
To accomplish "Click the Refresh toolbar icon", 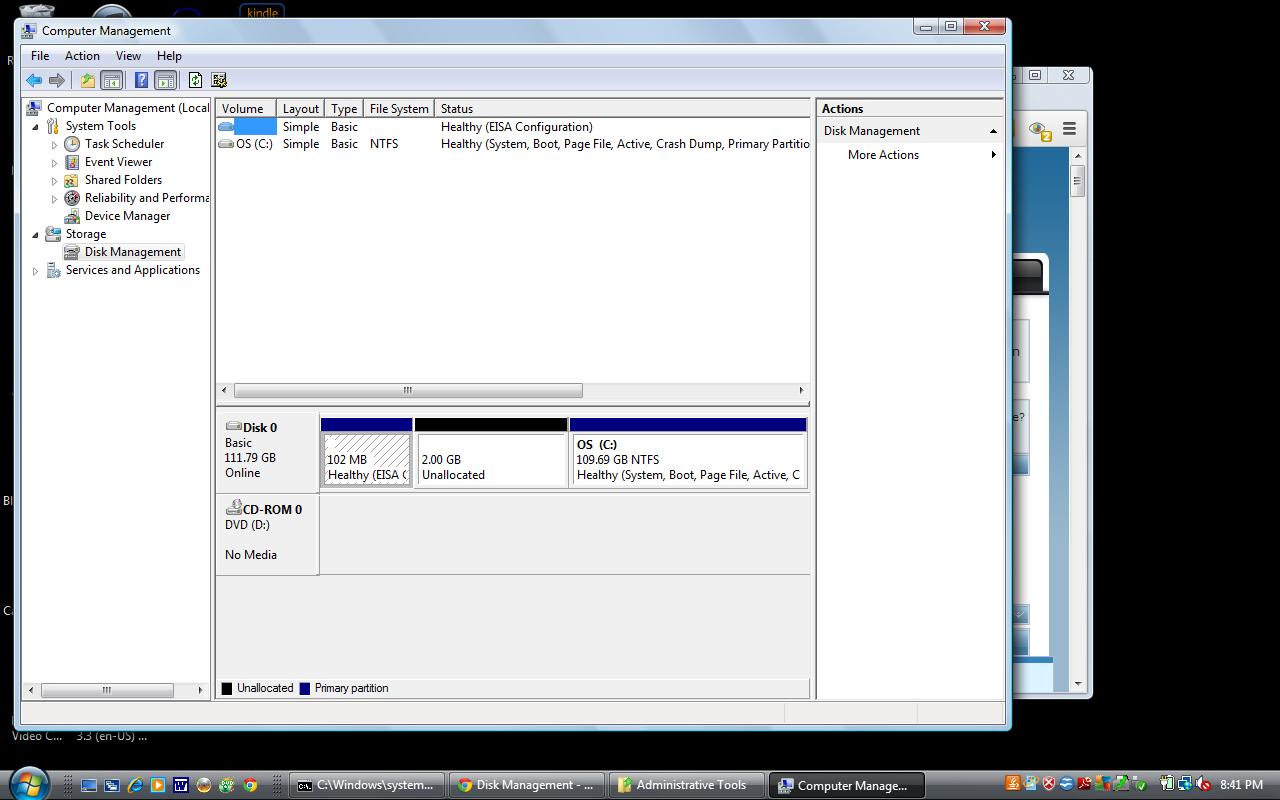I will (195, 81).
